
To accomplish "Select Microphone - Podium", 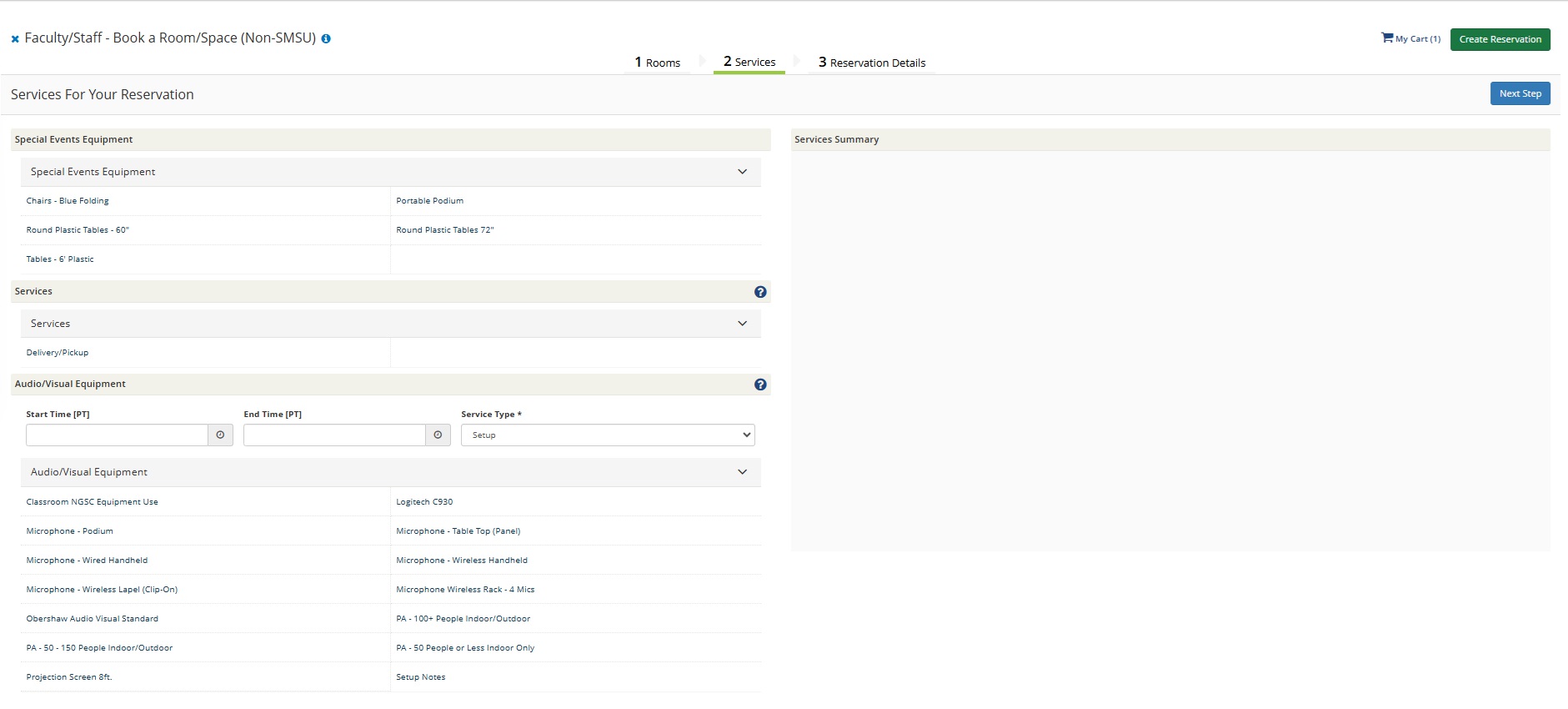I will [69, 531].
